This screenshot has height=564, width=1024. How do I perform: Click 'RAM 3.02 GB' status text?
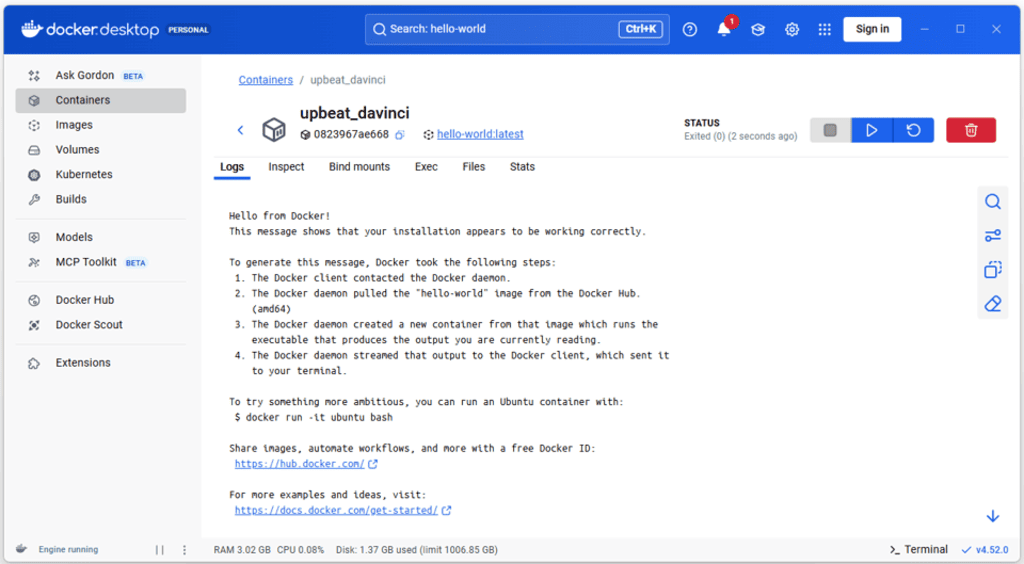coord(242,550)
